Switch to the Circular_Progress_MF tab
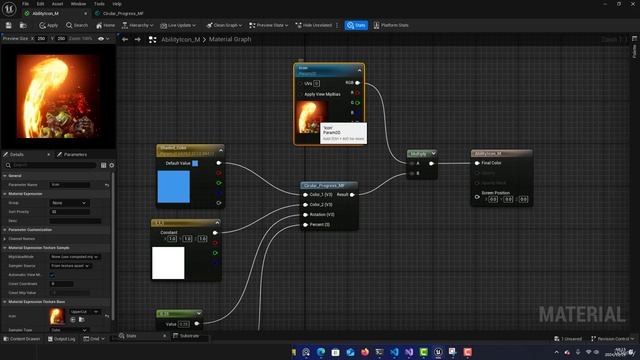Viewport: 640px width, 360px height. pyautogui.click(x=123, y=13)
